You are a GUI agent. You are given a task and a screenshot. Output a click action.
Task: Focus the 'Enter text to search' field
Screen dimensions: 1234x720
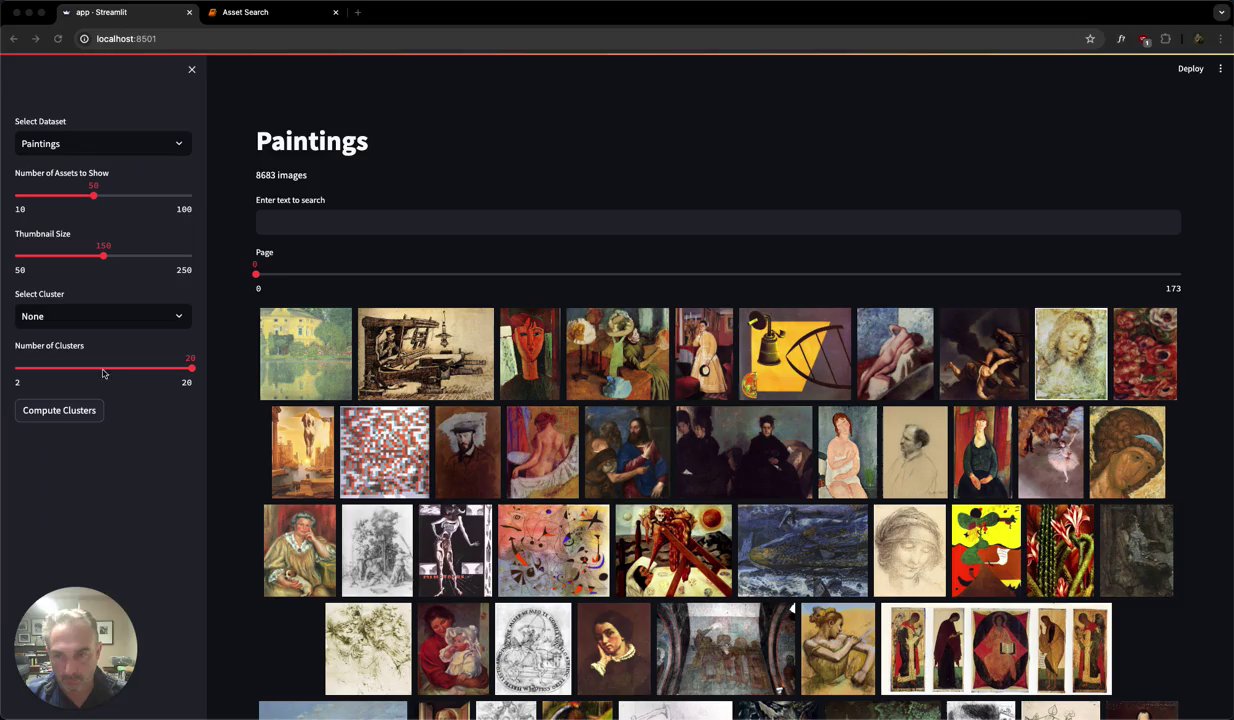[718, 222]
